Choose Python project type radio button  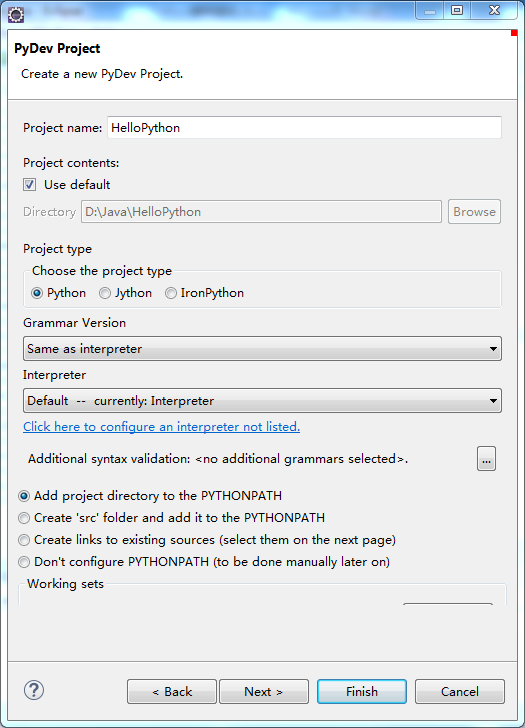pos(37,293)
